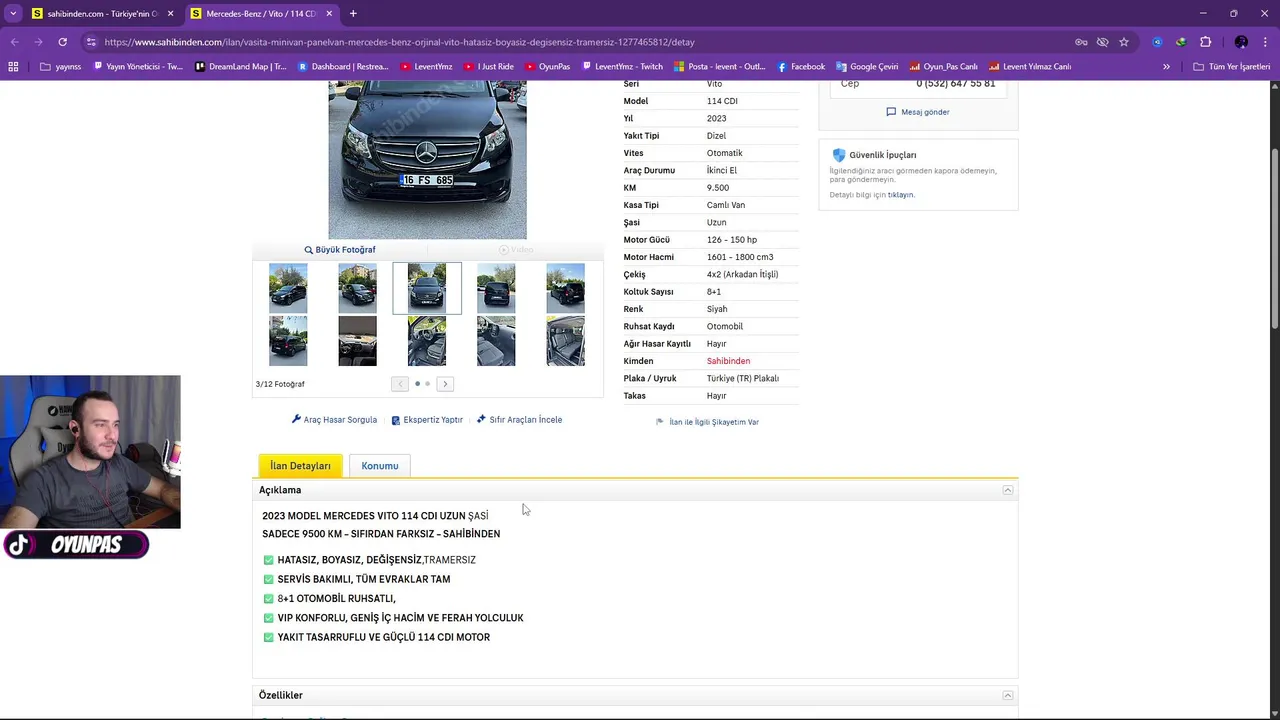The height and width of the screenshot is (720, 1280).
Task: Reload the current page
Action: click(62, 42)
